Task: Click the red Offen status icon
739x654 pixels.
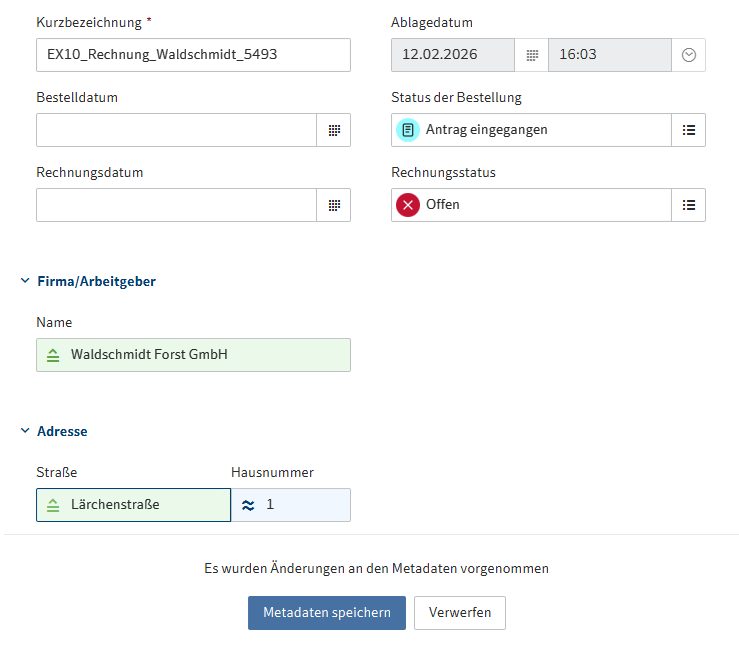Action: click(x=408, y=205)
